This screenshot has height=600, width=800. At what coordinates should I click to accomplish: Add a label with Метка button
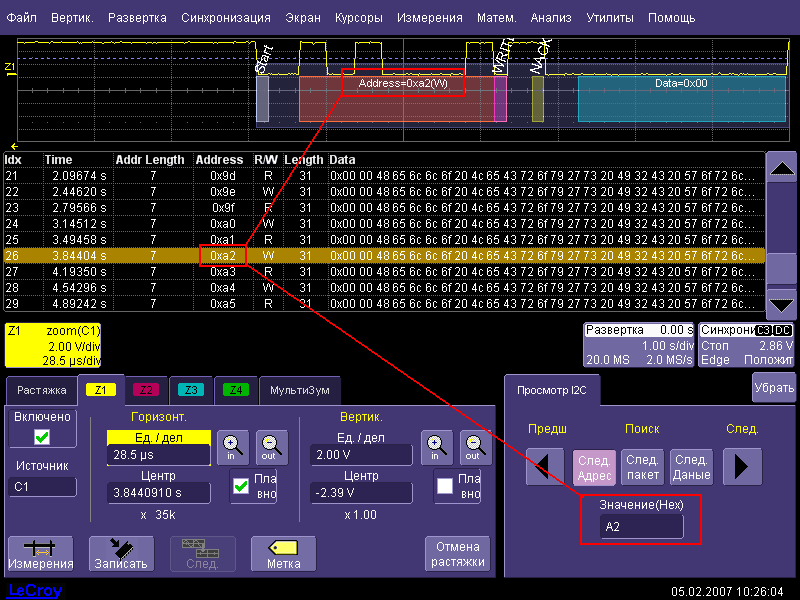point(283,553)
